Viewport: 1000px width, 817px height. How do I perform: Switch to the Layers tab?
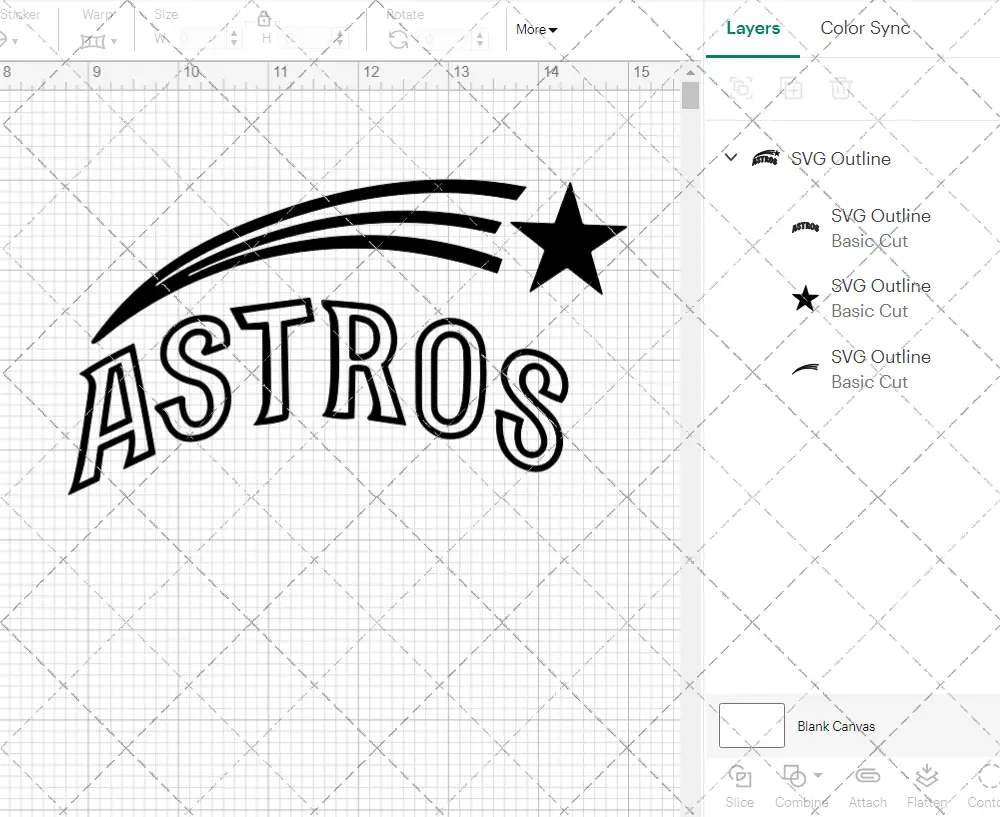pyautogui.click(x=753, y=29)
